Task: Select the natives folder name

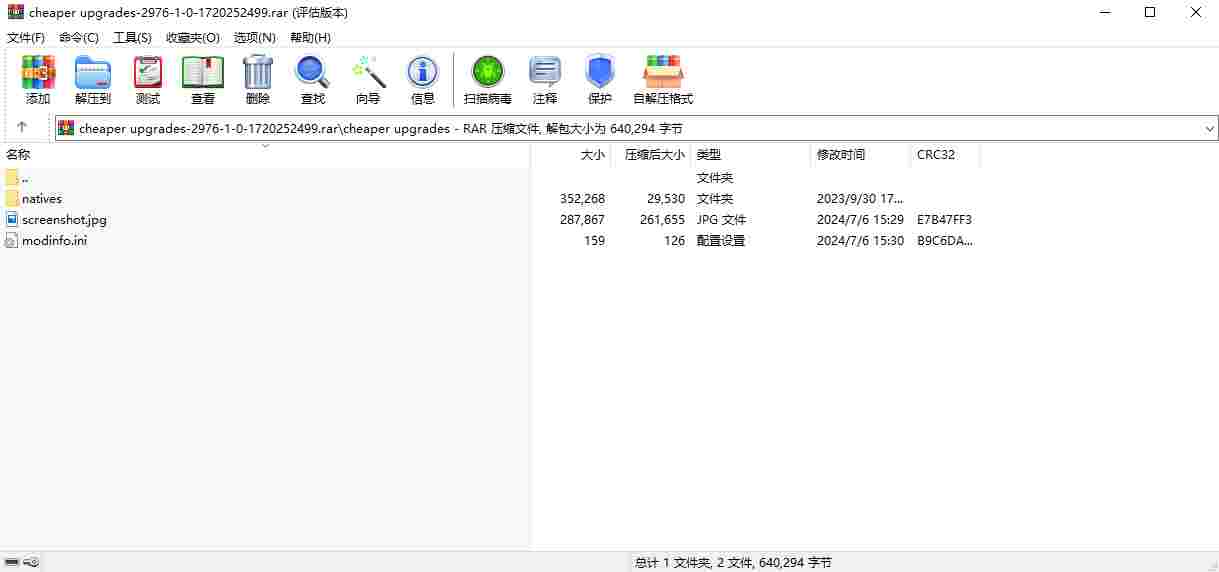Action: (42, 198)
